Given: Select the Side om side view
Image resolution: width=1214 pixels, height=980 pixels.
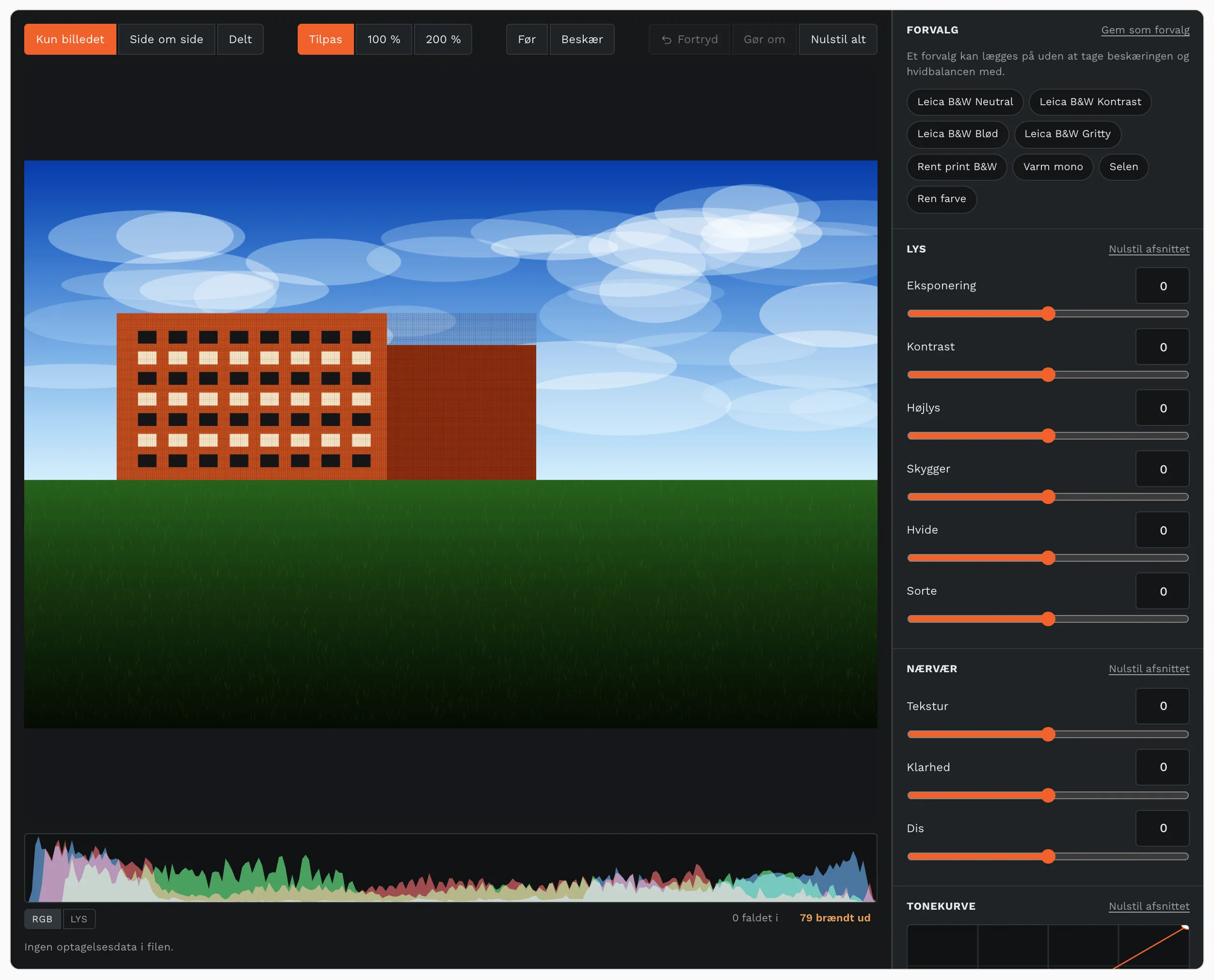Looking at the screenshot, I should [166, 39].
